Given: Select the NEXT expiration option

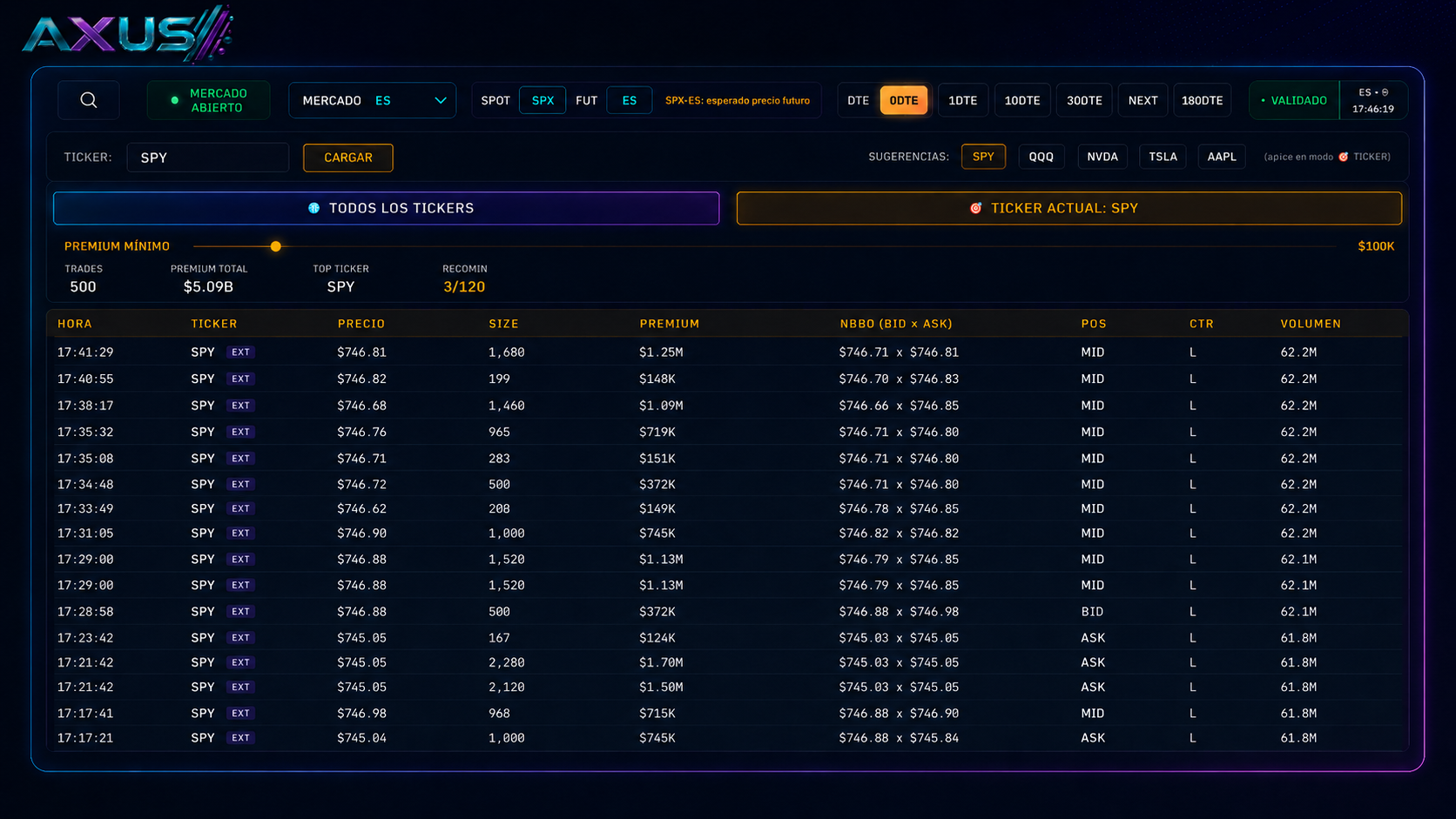Looking at the screenshot, I should [x=1143, y=100].
